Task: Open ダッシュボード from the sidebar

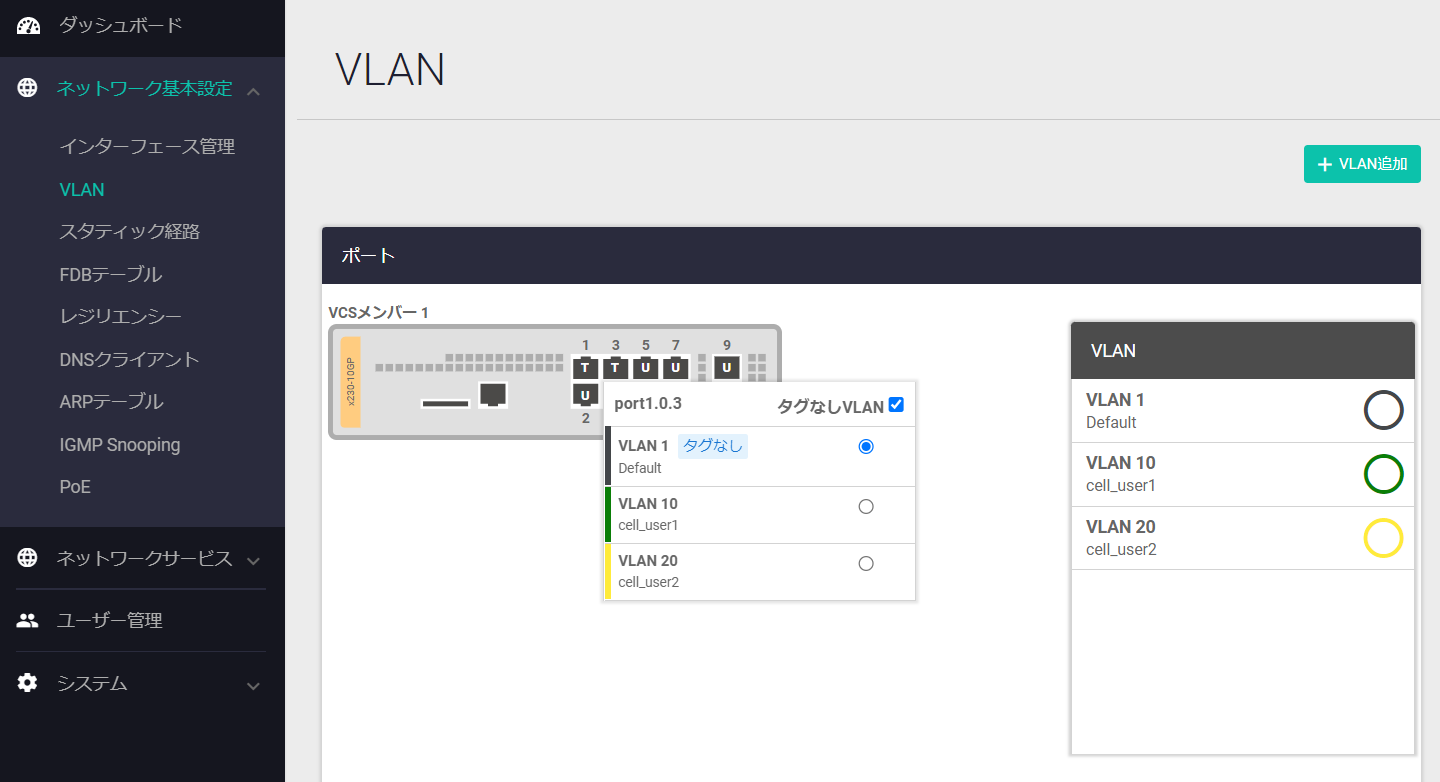Action: (120, 25)
